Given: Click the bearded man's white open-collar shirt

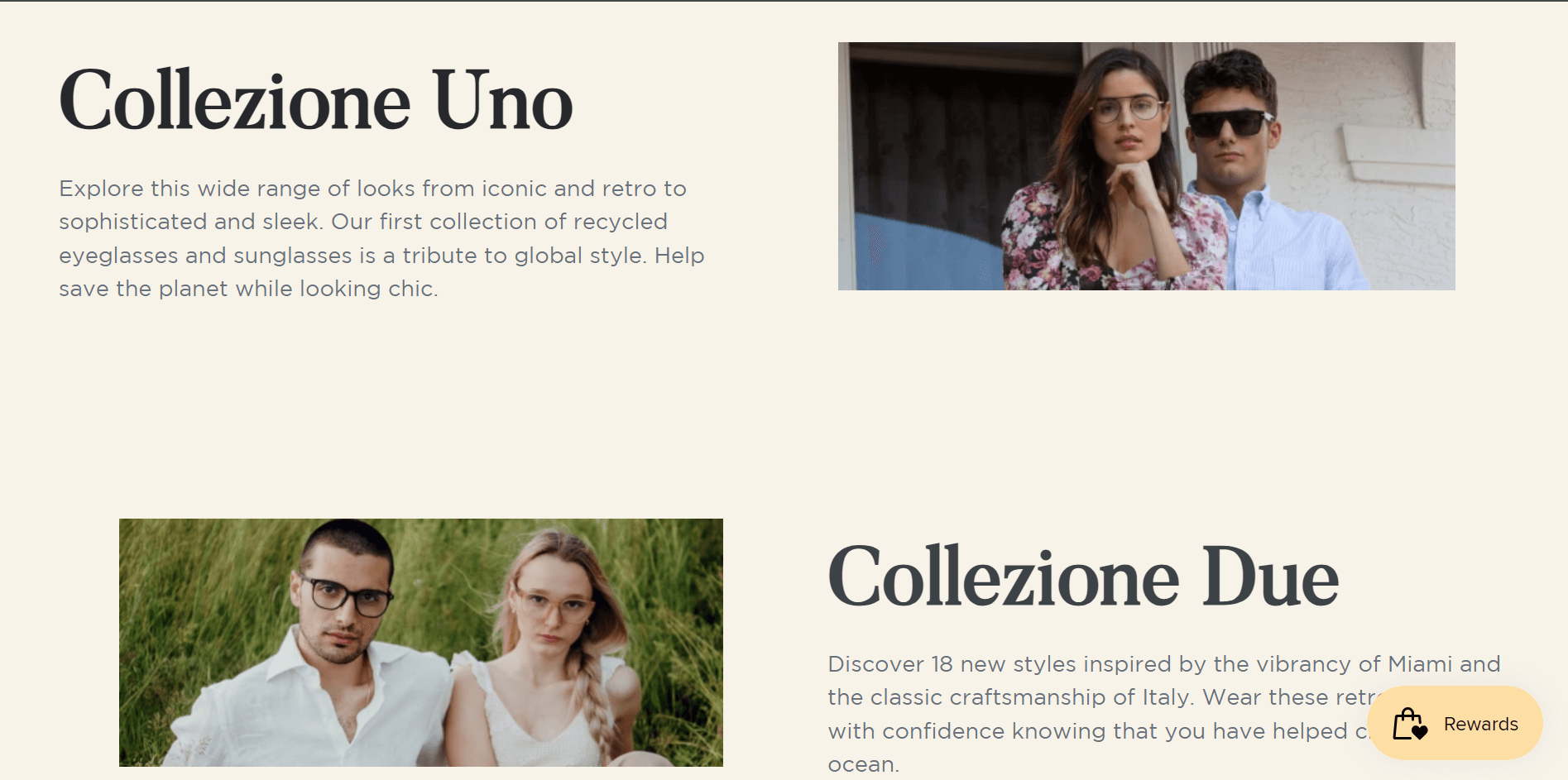Looking at the screenshot, I should (273, 703).
